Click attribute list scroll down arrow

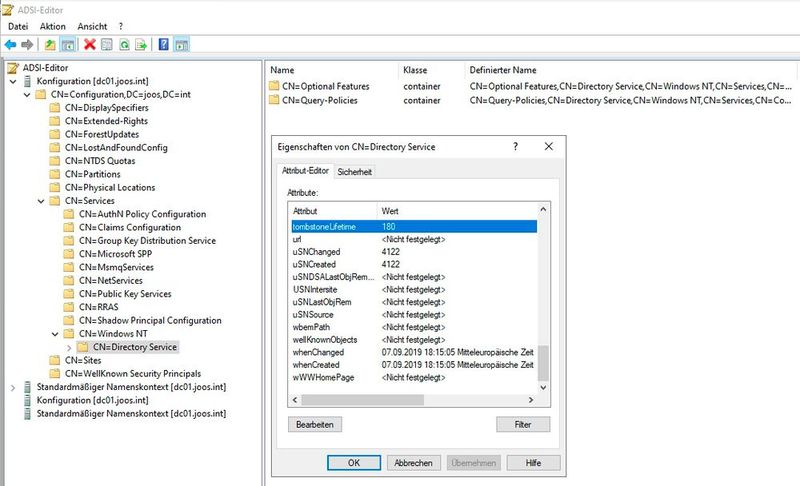(543, 388)
